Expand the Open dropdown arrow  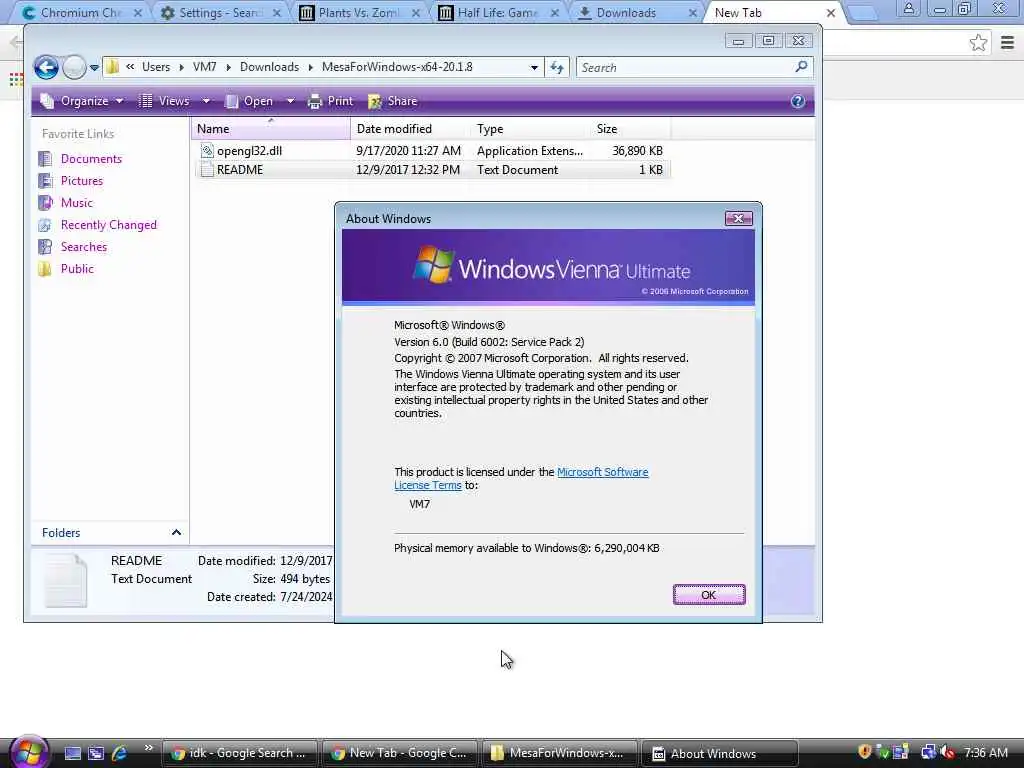point(291,101)
